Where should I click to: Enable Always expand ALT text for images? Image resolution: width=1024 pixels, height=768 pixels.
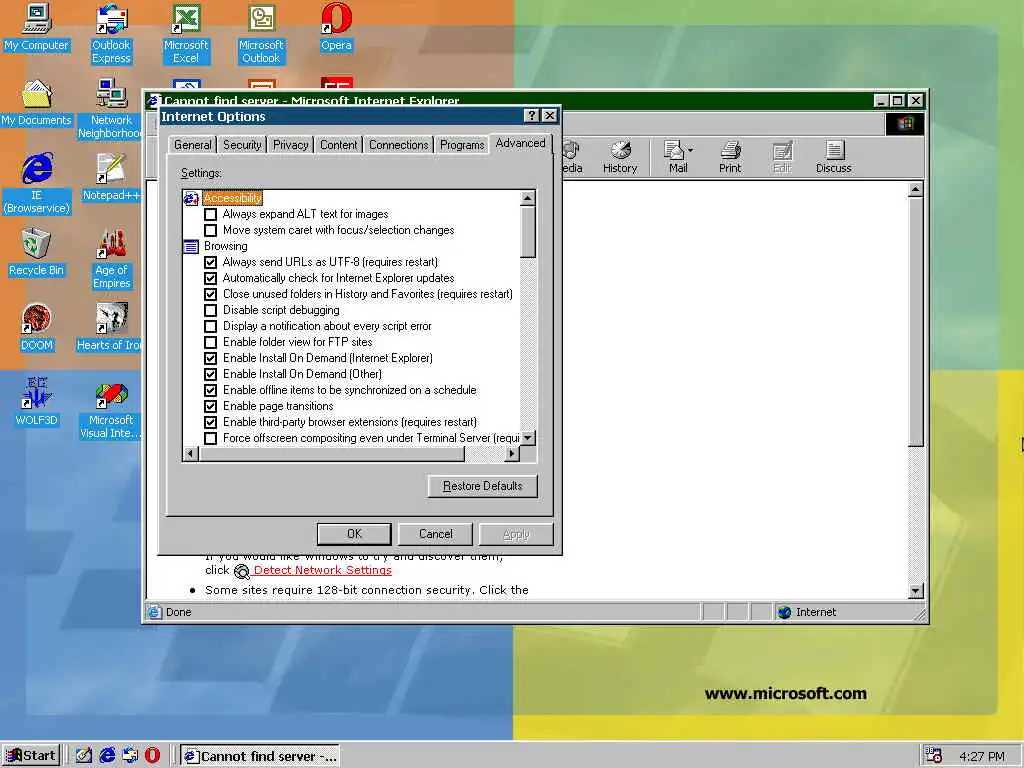[210, 214]
